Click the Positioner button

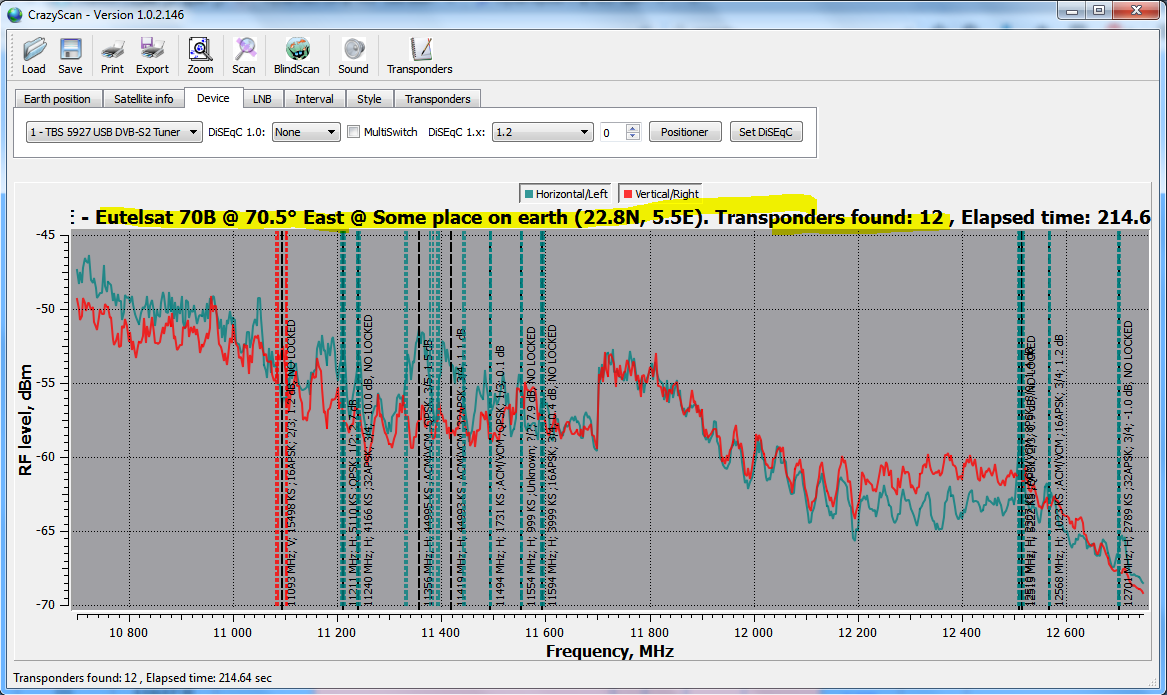685,132
